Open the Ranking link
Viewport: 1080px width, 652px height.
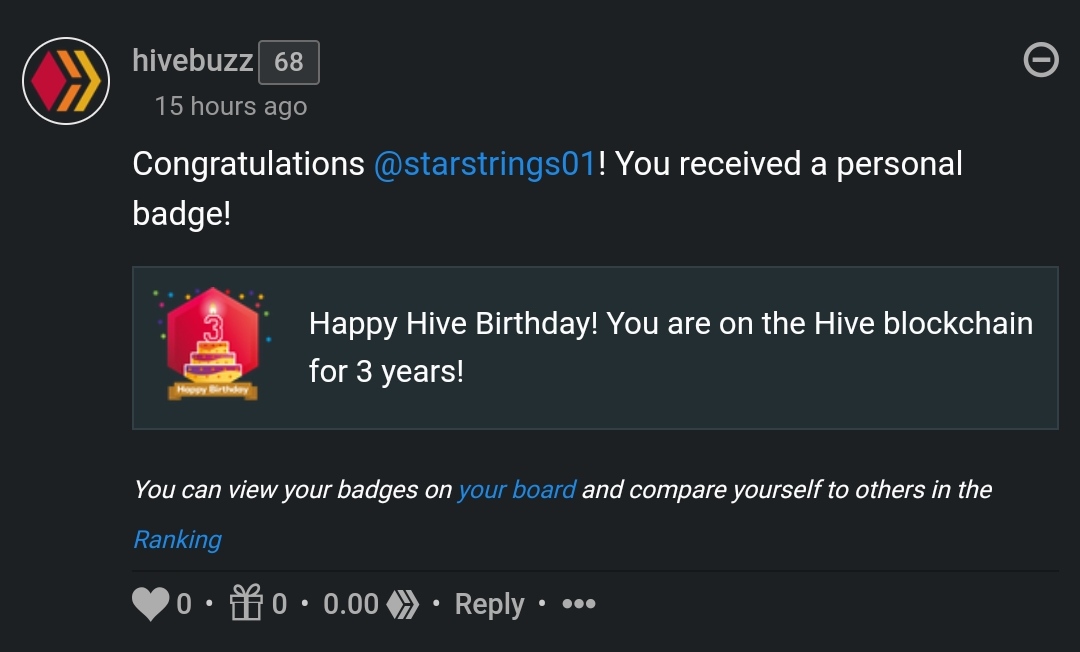coord(177,539)
